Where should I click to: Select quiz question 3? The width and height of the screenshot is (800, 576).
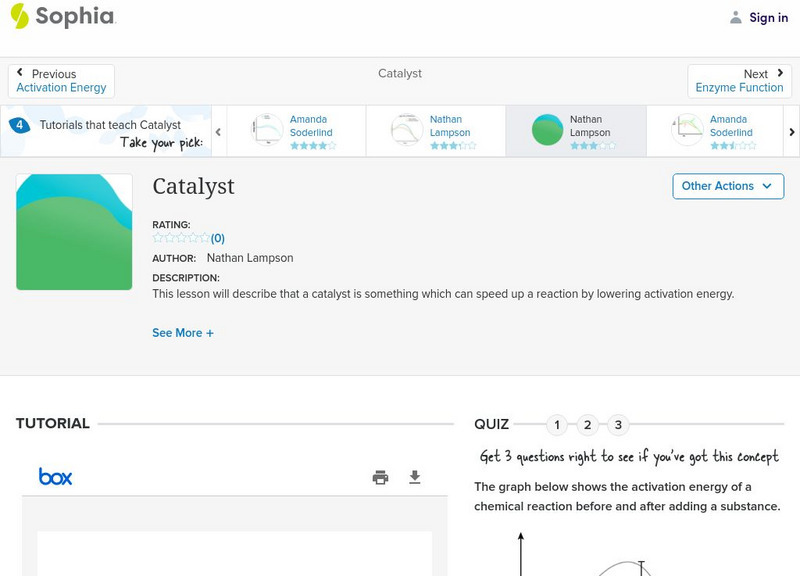[x=618, y=425]
